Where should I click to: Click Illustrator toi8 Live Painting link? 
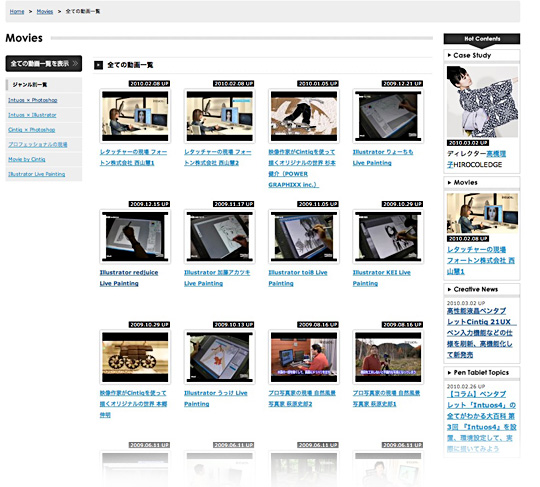pos(298,278)
